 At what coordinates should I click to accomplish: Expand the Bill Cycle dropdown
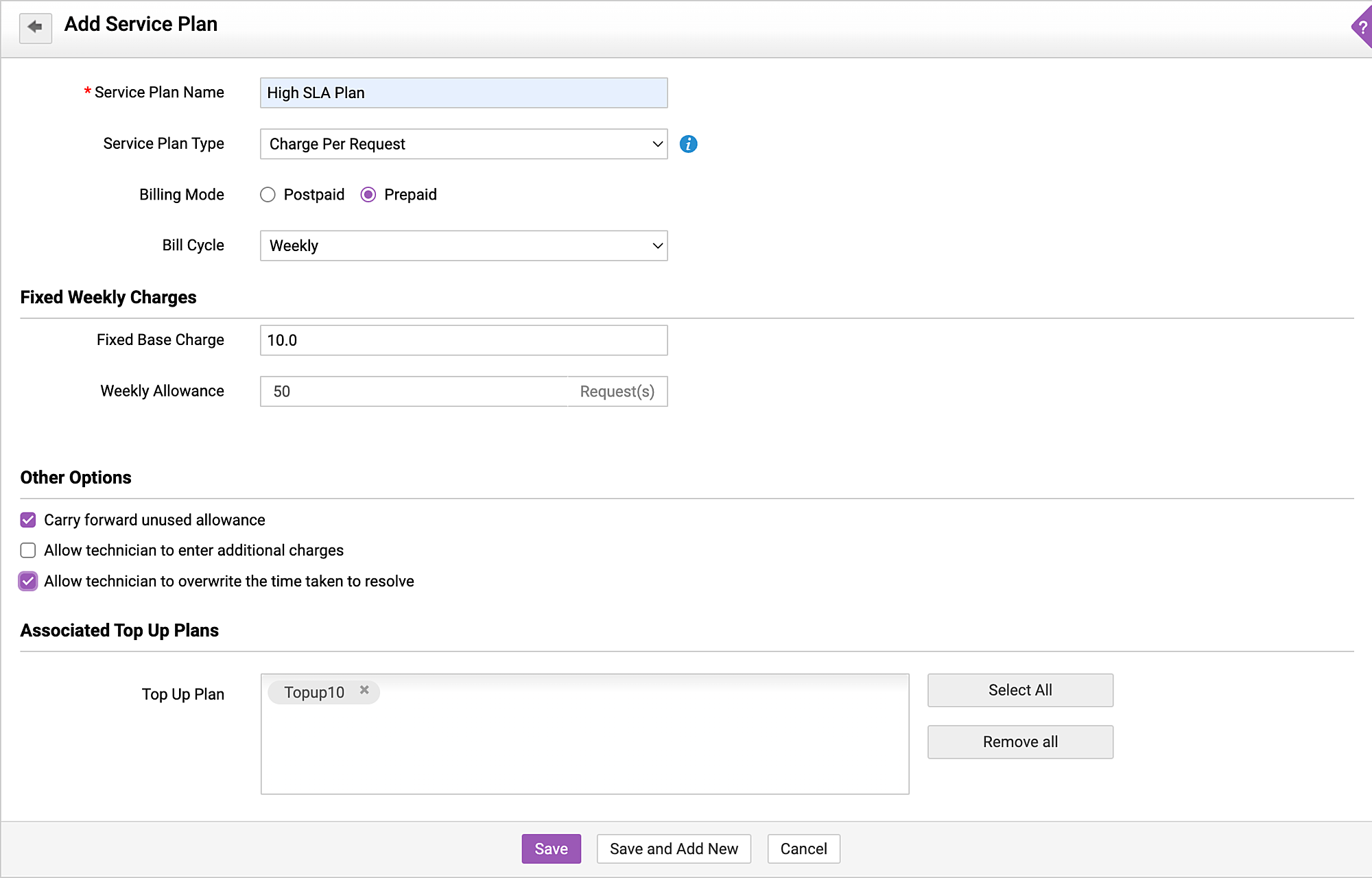click(464, 246)
